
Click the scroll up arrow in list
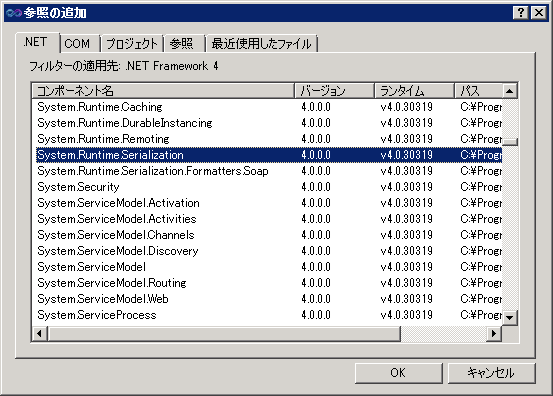click(x=509, y=91)
